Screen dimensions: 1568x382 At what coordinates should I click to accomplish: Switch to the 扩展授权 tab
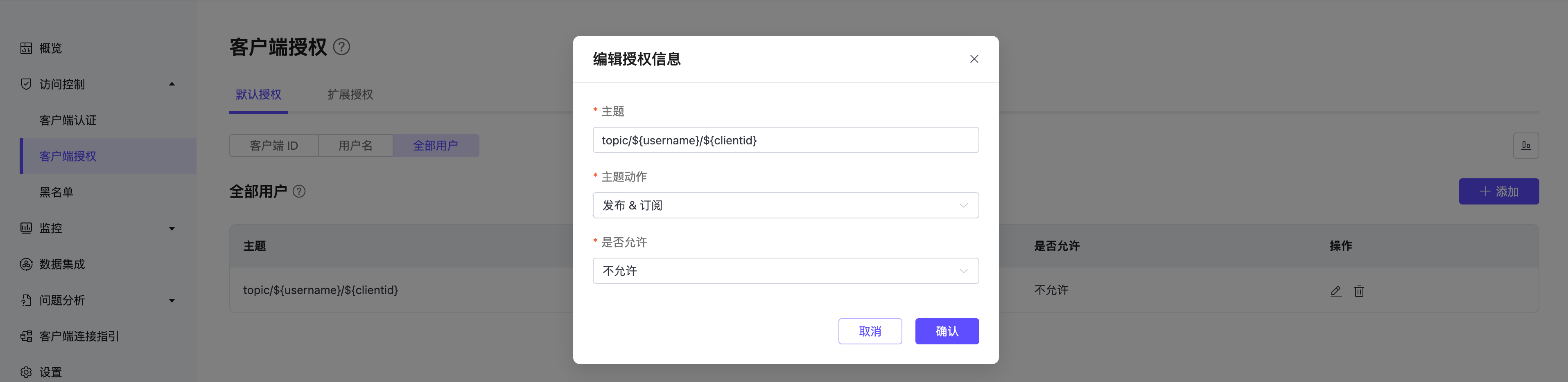[x=350, y=95]
